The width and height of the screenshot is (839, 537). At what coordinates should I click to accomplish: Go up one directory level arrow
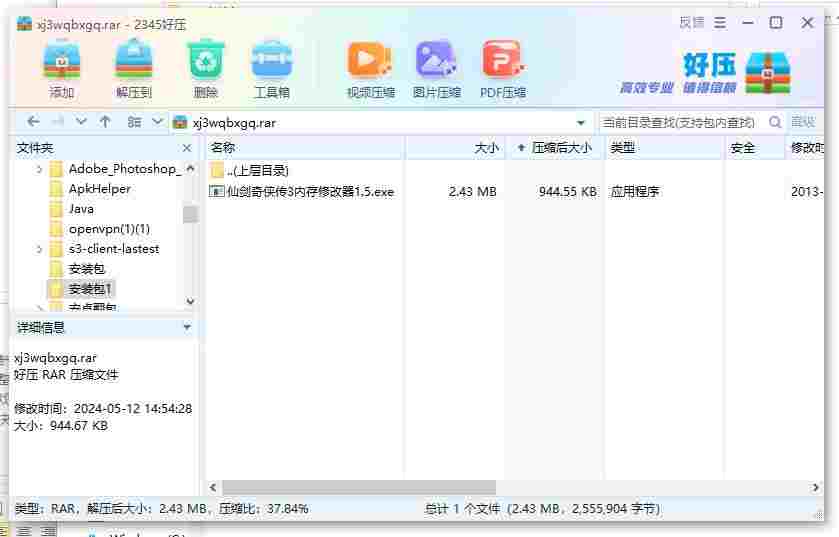point(105,122)
